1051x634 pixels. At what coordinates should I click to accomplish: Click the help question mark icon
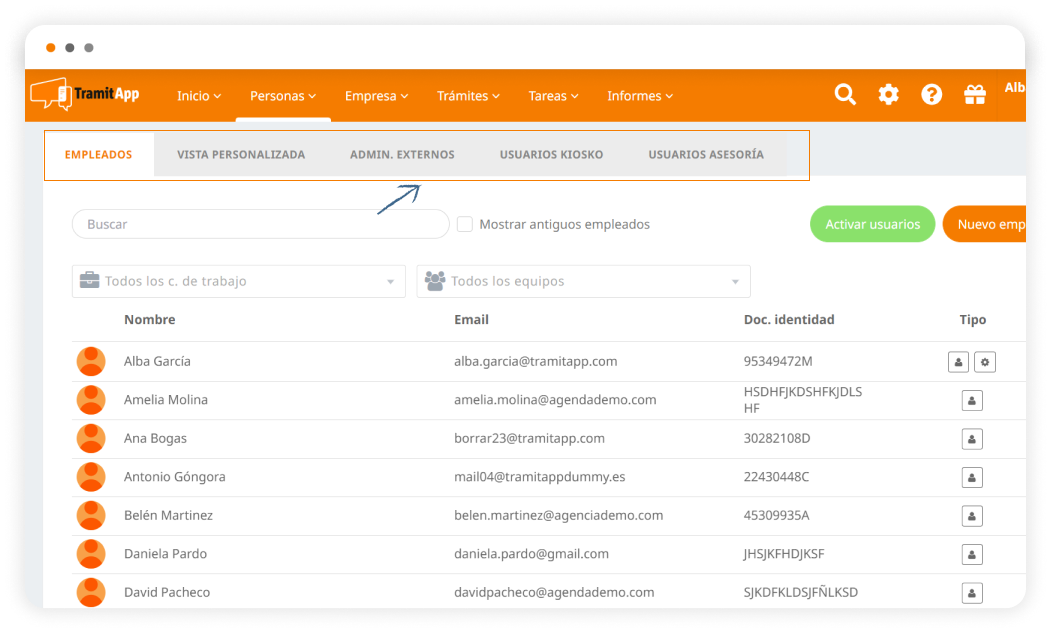931,95
